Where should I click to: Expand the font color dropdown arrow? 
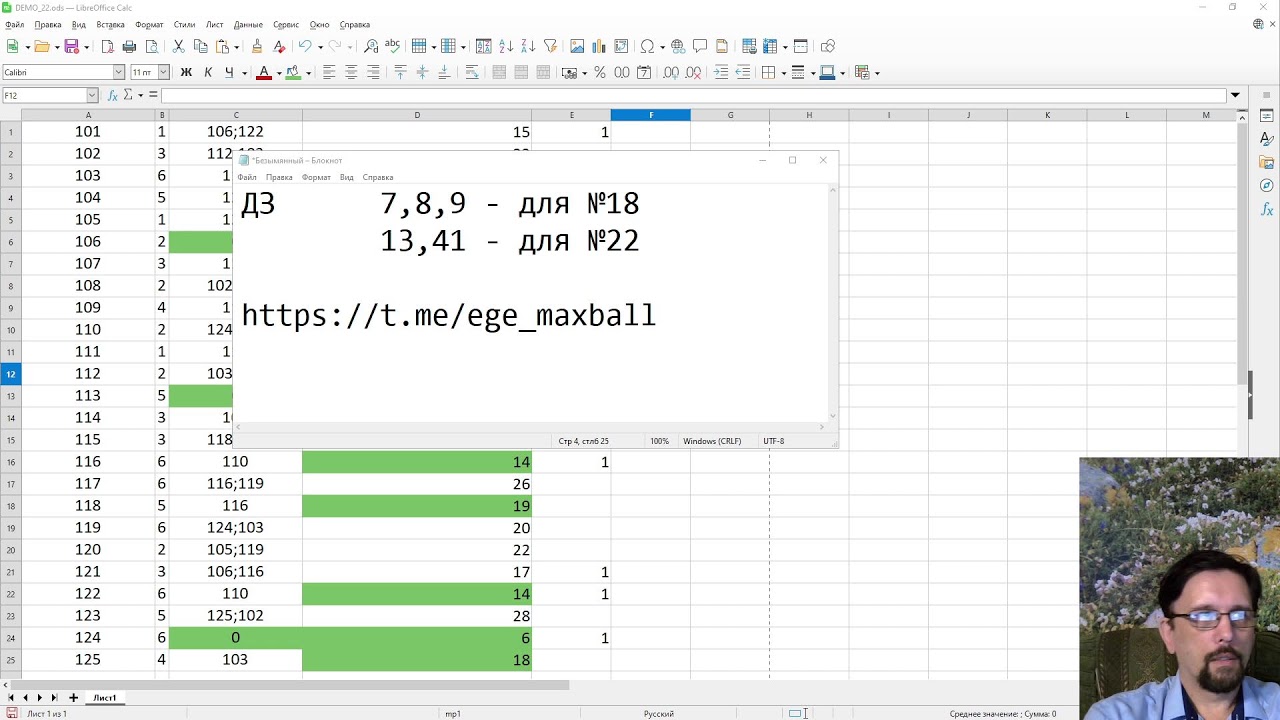click(278, 72)
